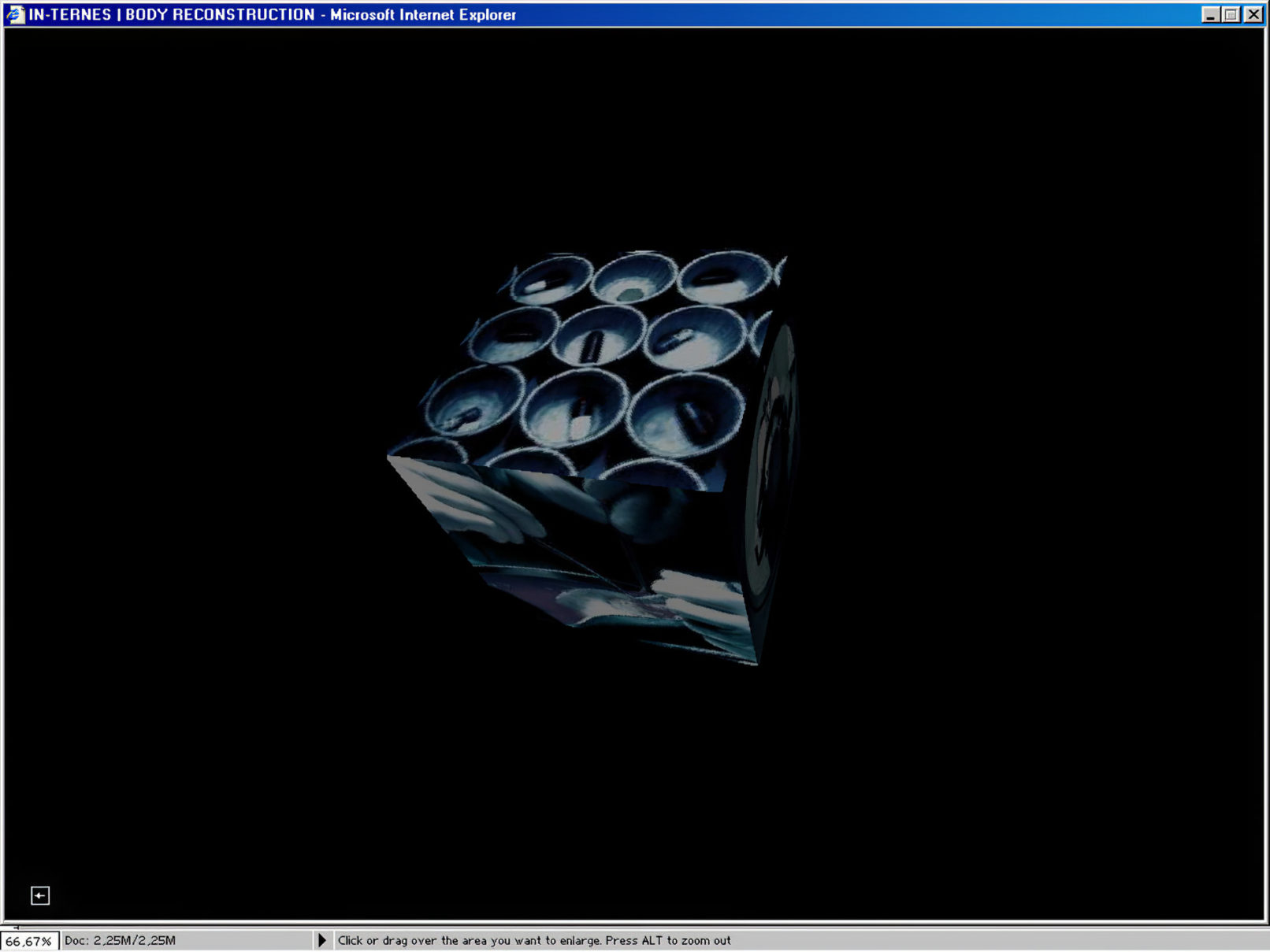
Task: Open the status bar black triangle menu
Action: [321, 940]
